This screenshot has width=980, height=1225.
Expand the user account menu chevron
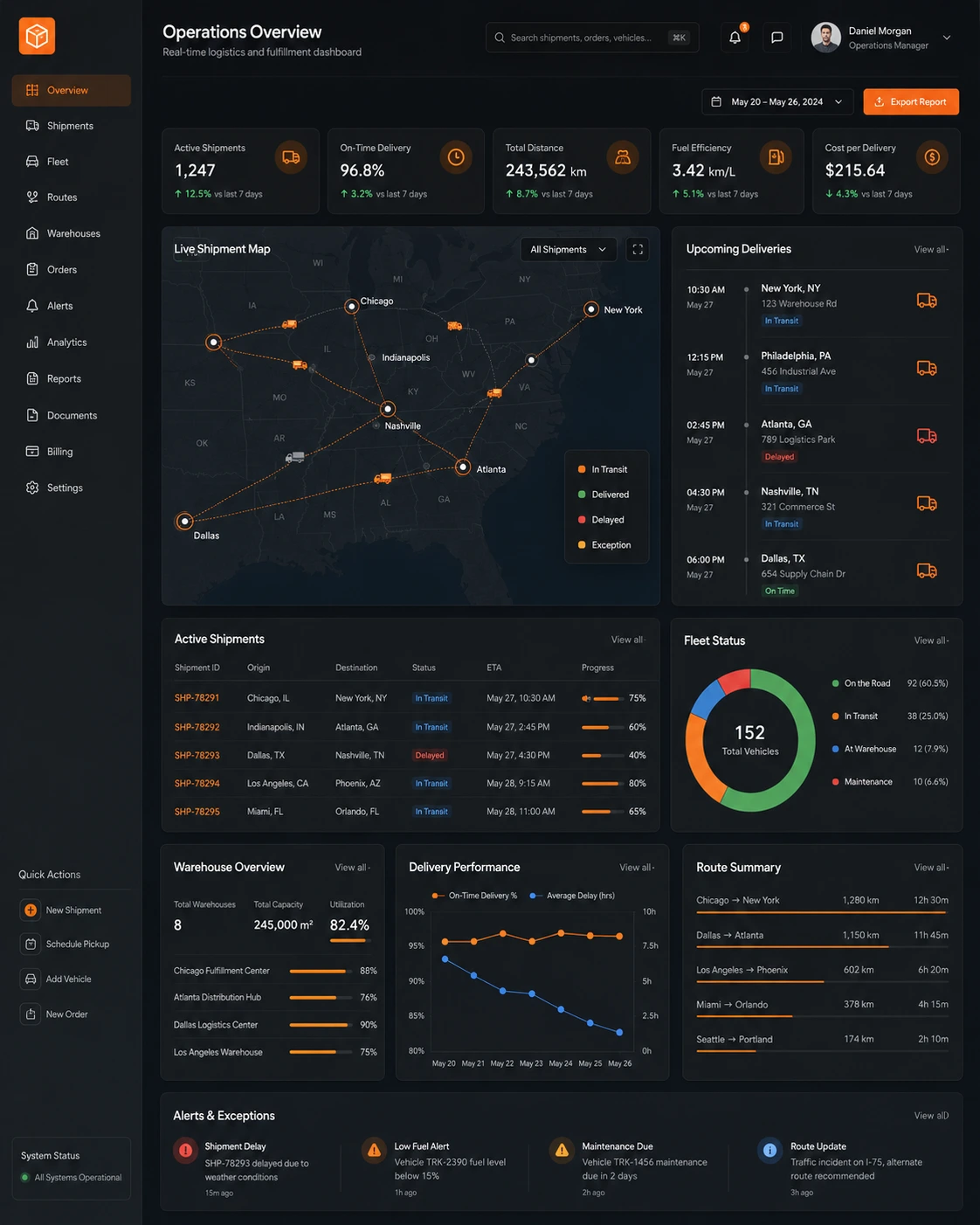pyautogui.click(x=947, y=38)
